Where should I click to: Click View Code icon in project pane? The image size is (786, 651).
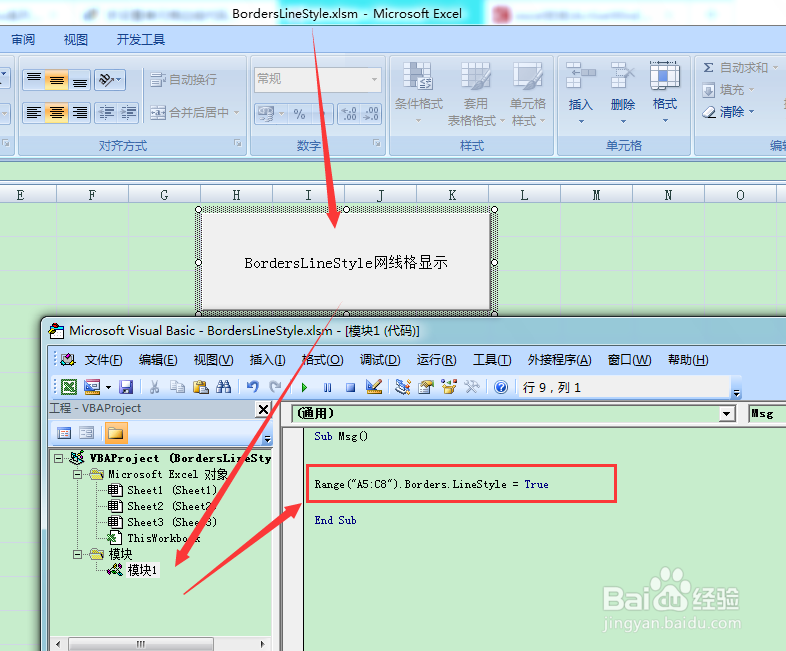[64, 433]
